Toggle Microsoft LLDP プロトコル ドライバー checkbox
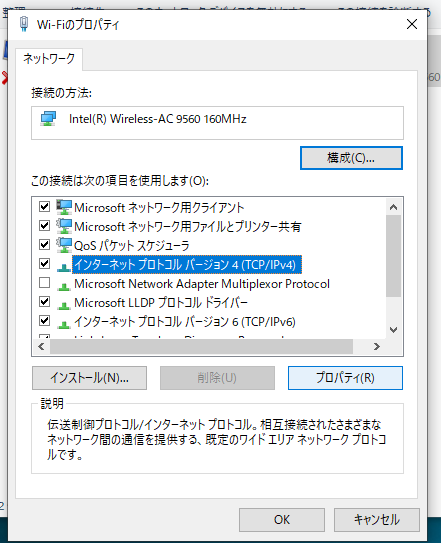Image resolution: width=441 pixels, height=543 pixels. [x=44, y=302]
